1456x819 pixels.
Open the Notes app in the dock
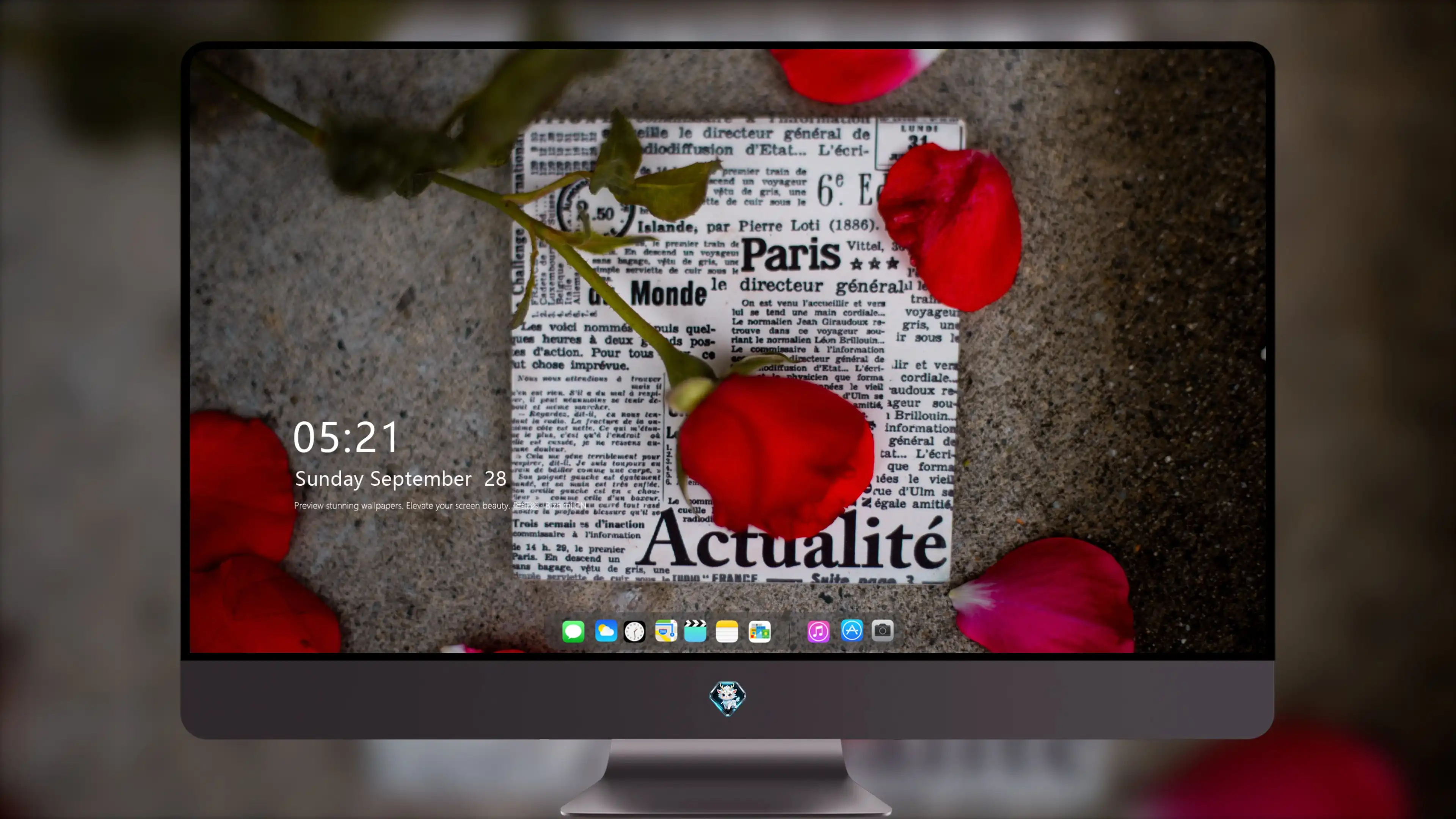(727, 631)
